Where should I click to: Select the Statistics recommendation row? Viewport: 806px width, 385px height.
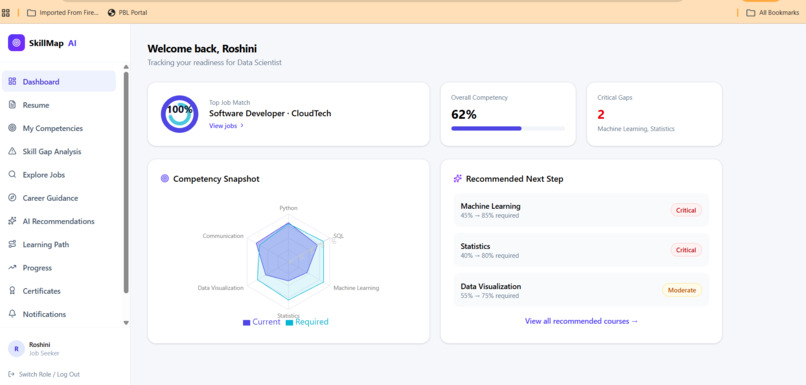pos(581,250)
